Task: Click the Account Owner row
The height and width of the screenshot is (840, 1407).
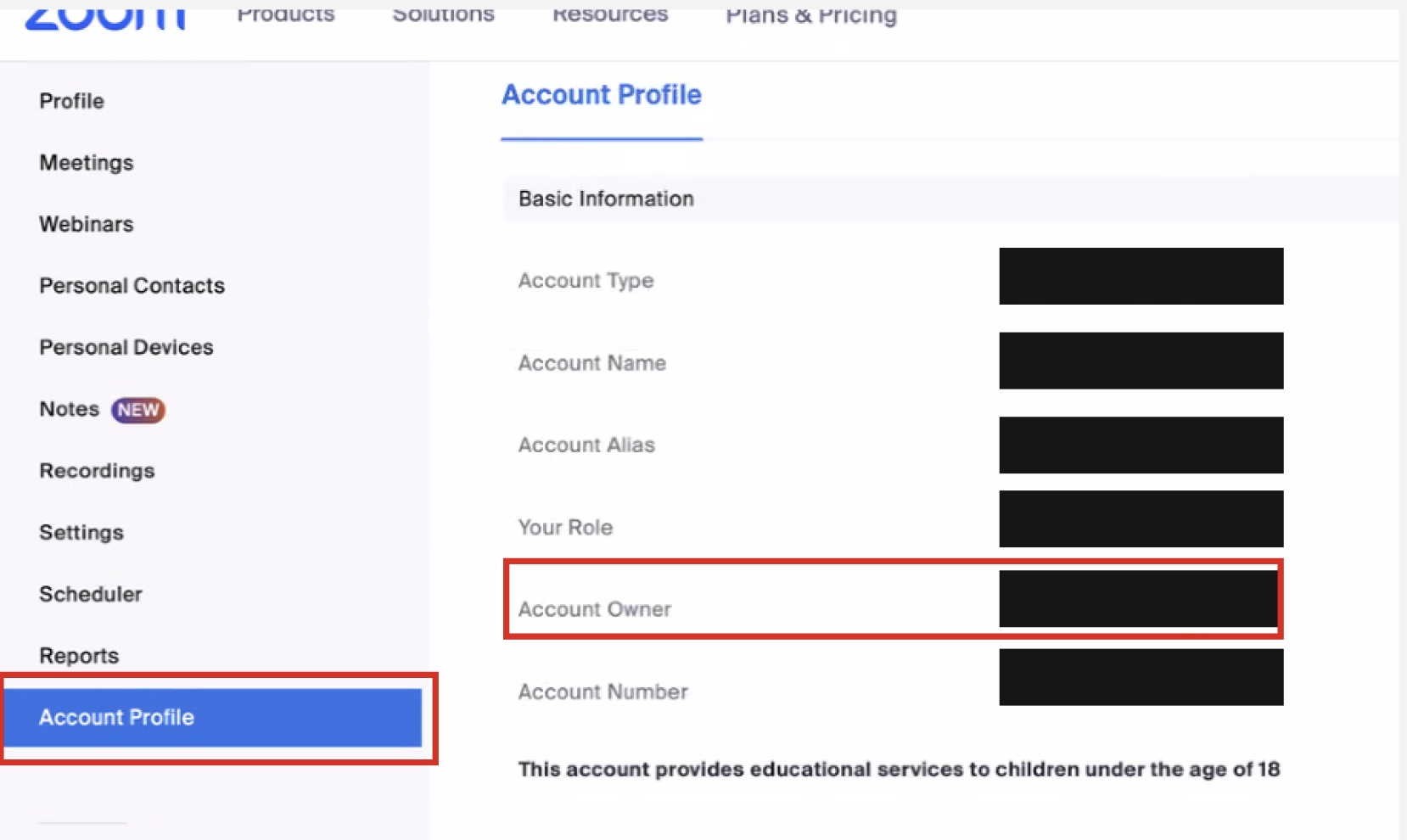Action: [893, 599]
